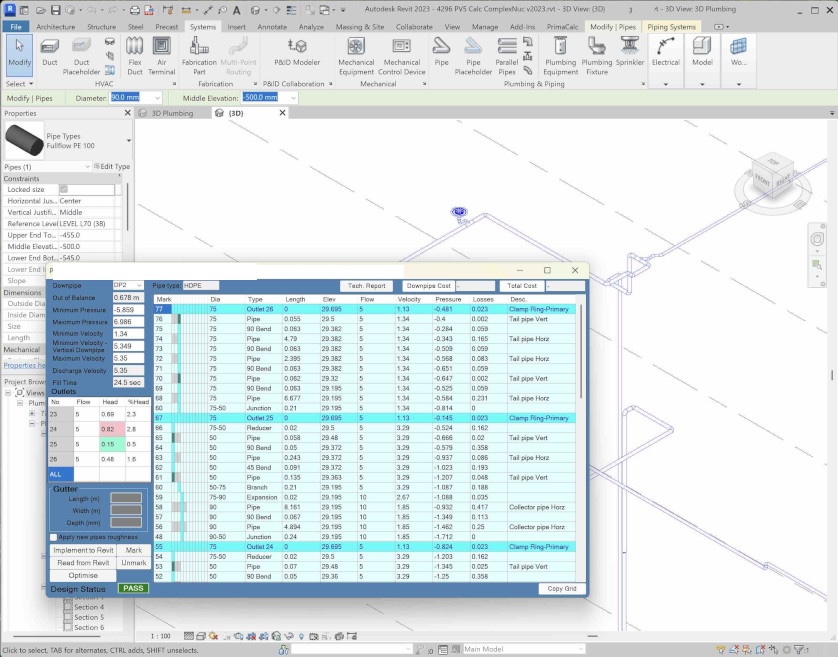The image size is (838, 657).
Task: Switch to the Piping Systems ribbon tab
Action: coord(671,27)
